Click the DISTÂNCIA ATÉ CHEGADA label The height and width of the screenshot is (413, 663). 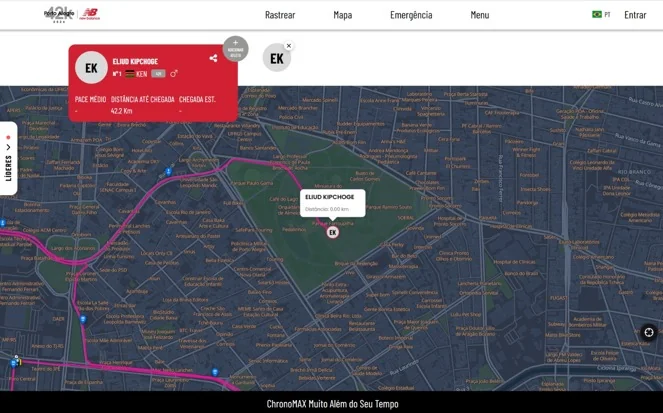coord(142,99)
